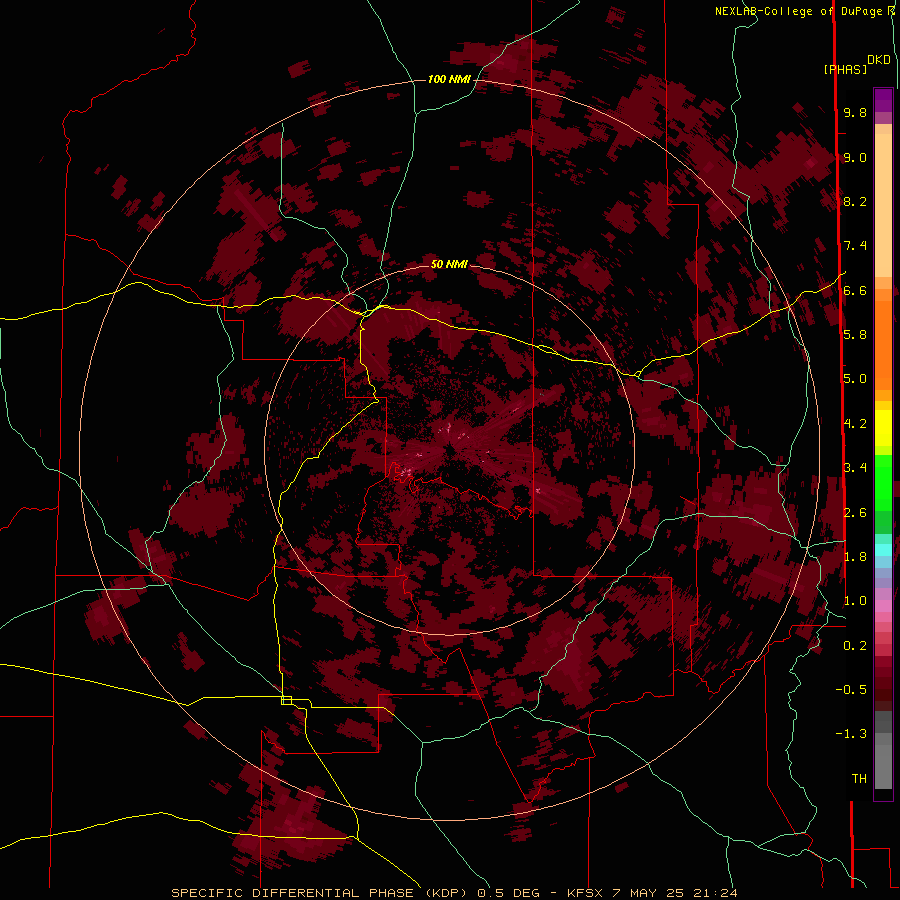
Task: Click the 1.0 scale value
Action: pos(855,601)
